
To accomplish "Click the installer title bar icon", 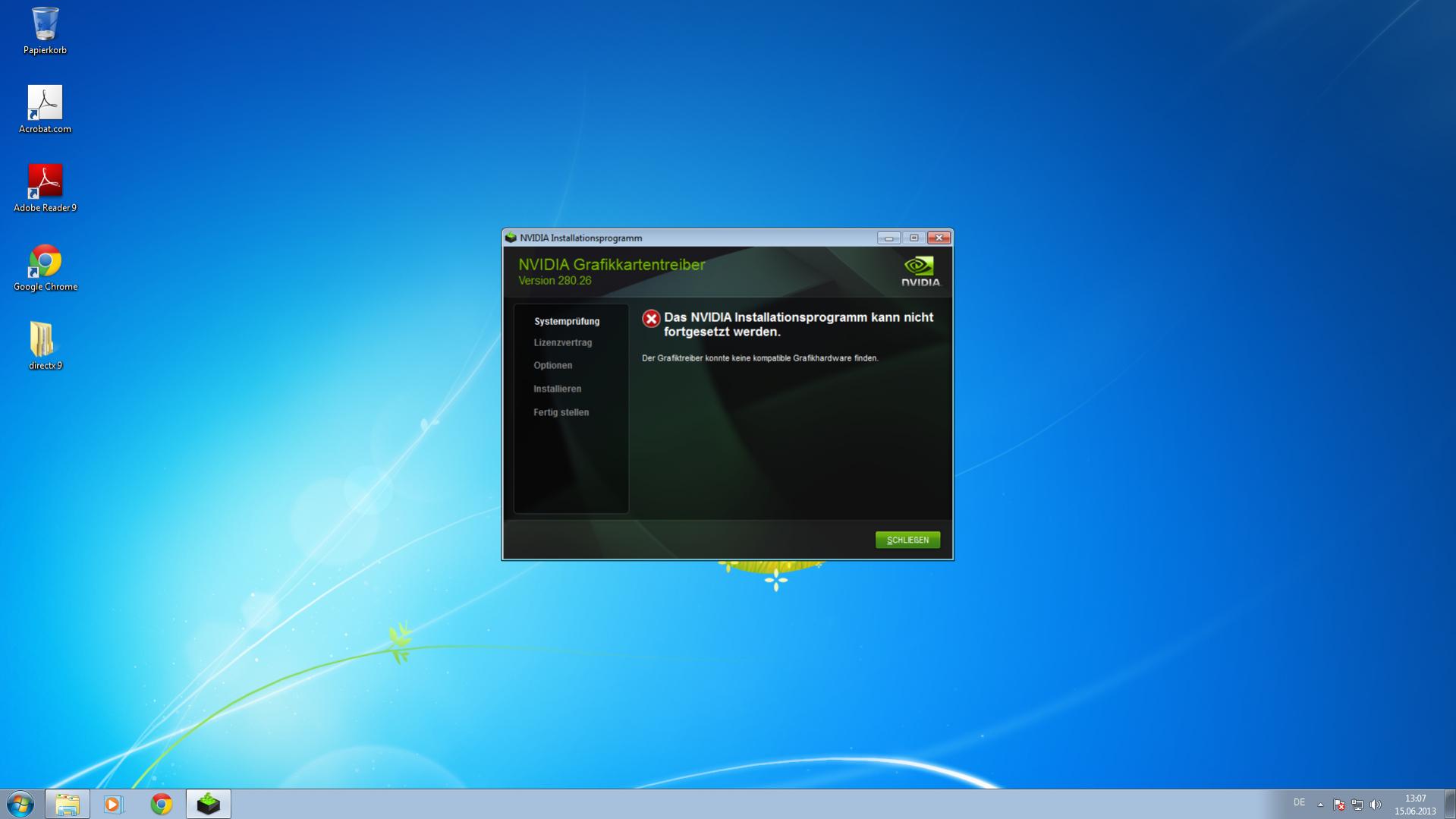I will (511, 238).
